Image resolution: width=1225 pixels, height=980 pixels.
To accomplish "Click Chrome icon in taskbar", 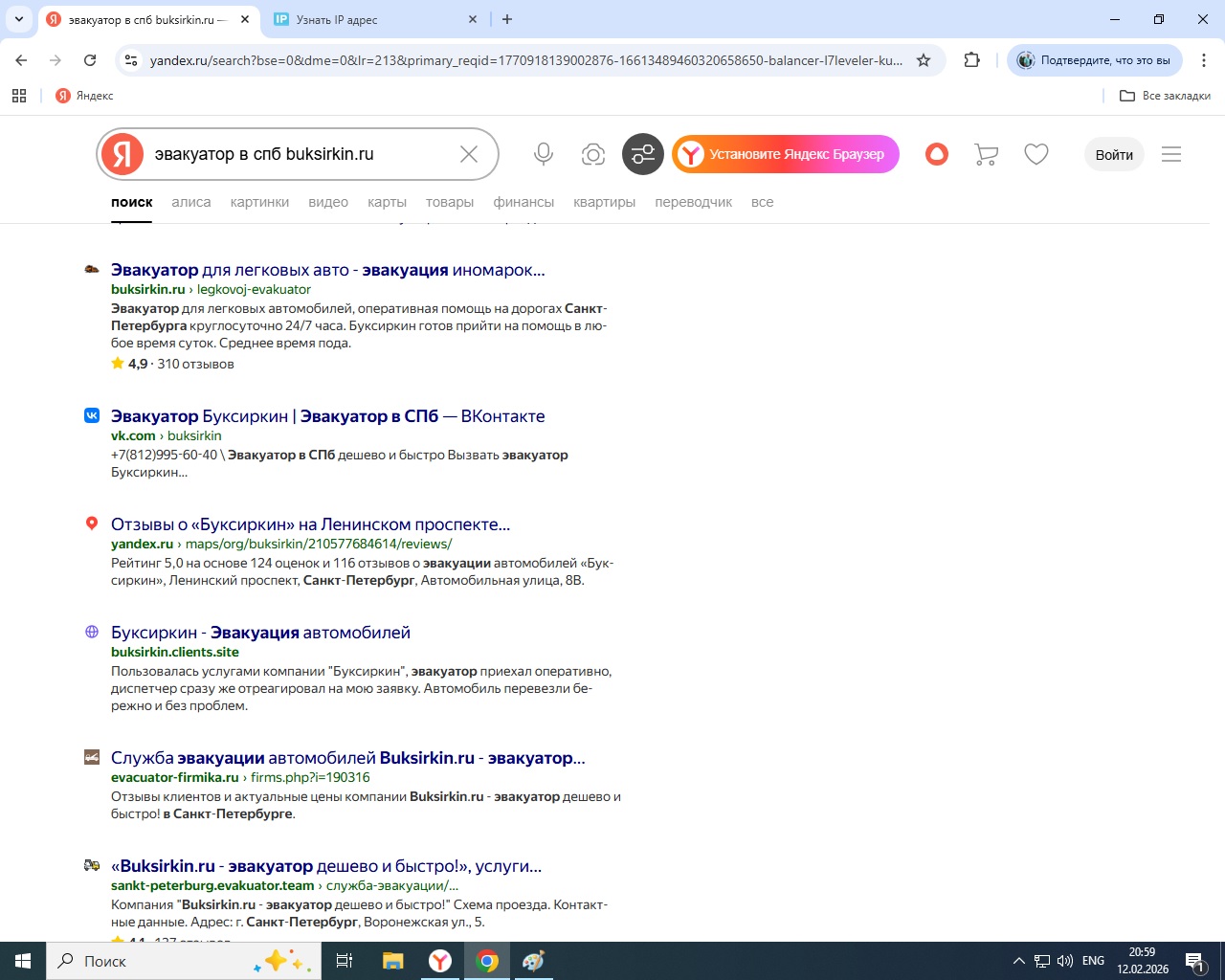I will pyautogui.click(x=487, y=961).
